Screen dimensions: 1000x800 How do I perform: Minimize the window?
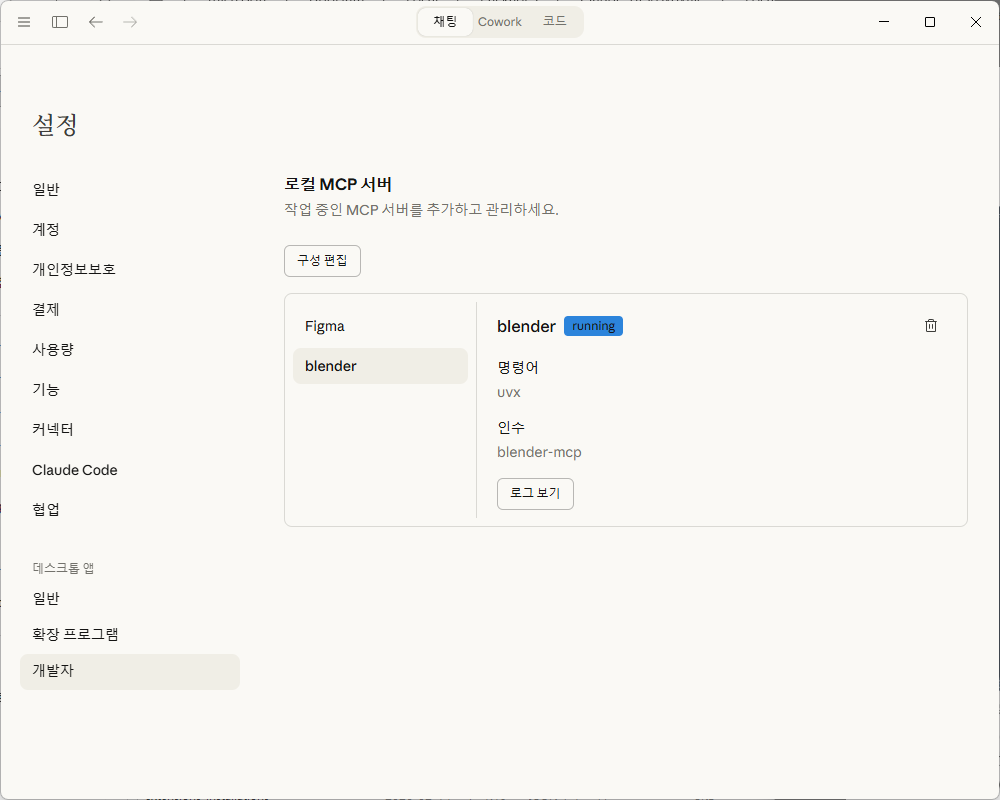[884, 22]
